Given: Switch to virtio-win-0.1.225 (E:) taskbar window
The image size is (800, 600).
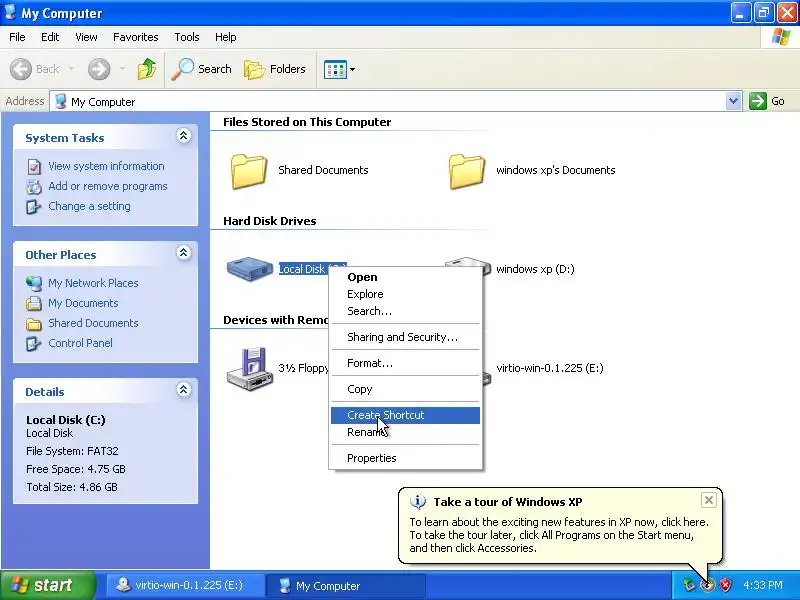Looking at the screenshot, I should point(185,585).
